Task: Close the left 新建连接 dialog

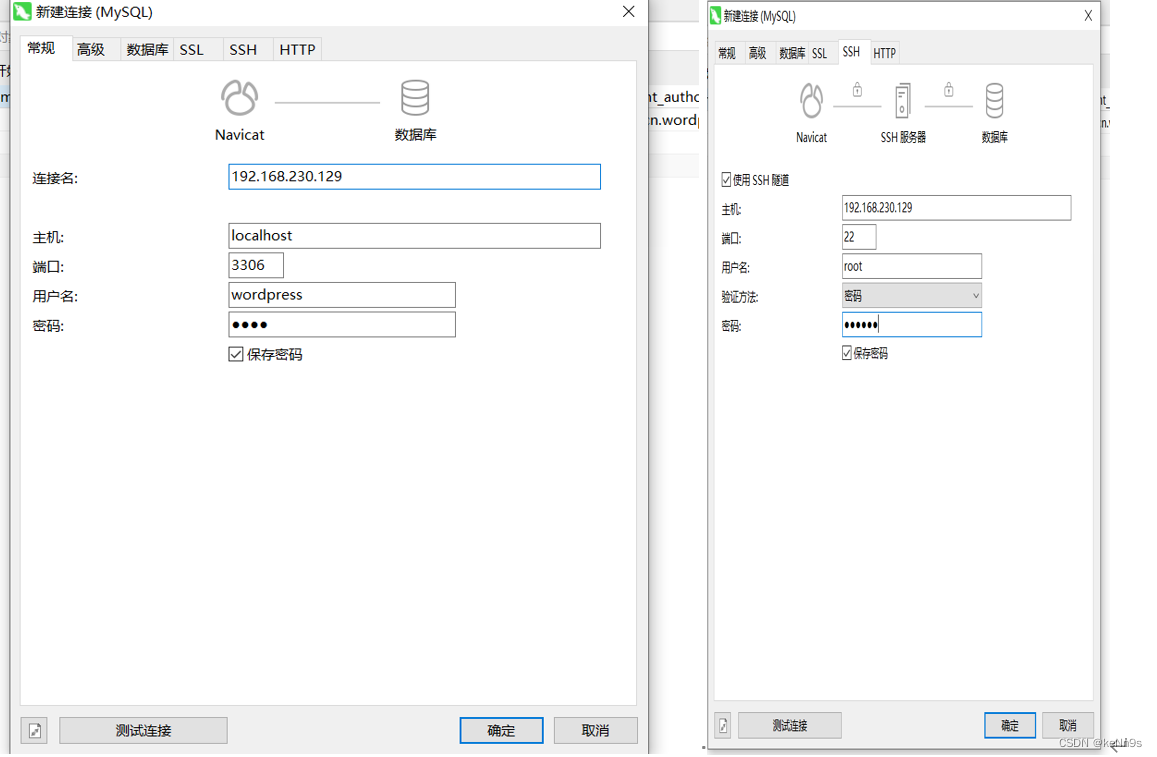Action: pyautogui.click(x=629, y=12)
